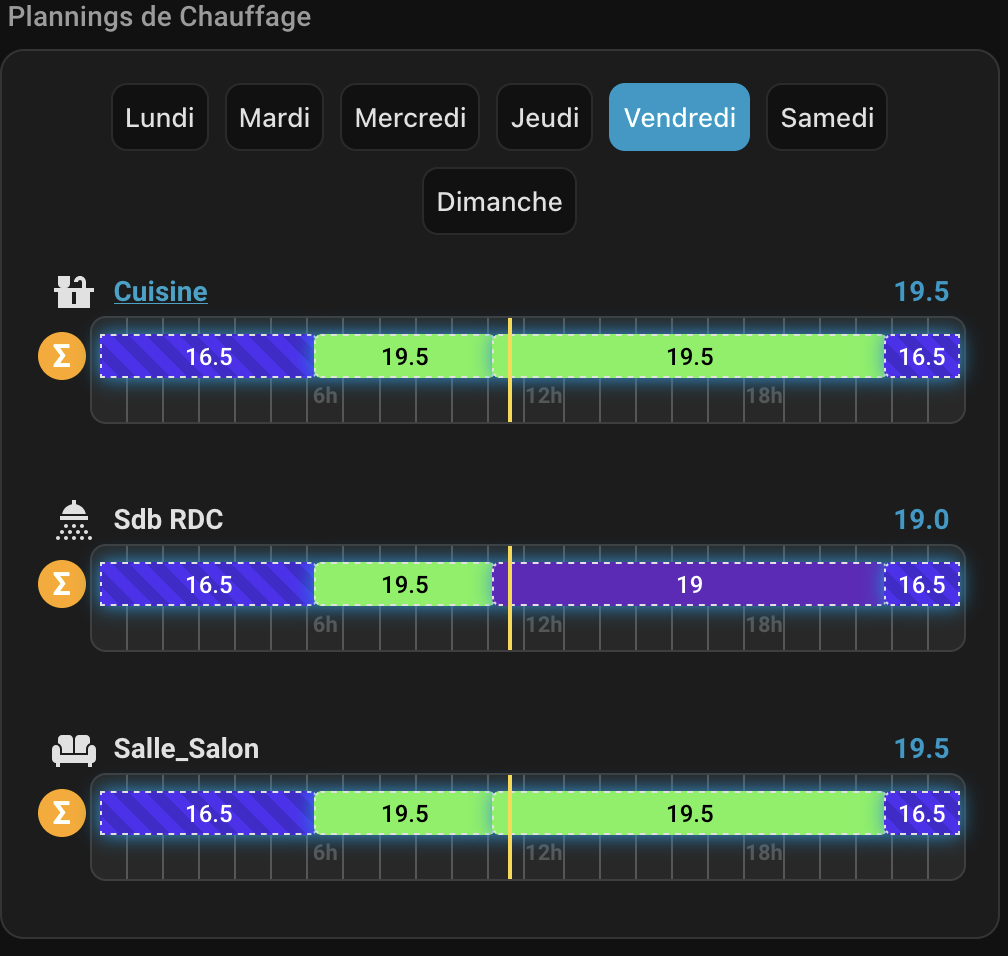Select Cuisine's early morning 16.5 slot
Screen dimensions: 1008x956
[x=208, y=357]
